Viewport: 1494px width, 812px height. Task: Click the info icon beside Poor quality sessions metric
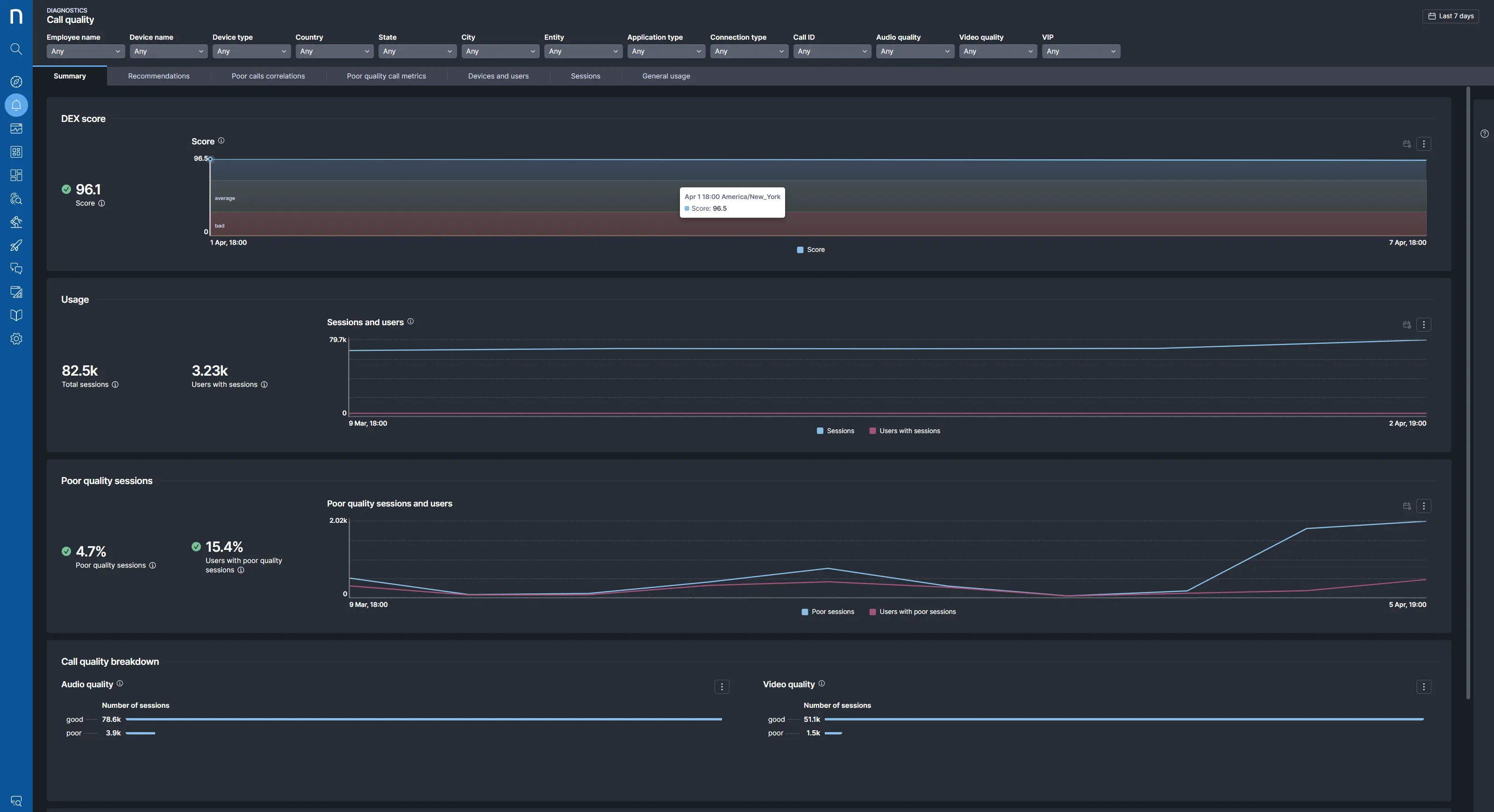click(152, 566)
